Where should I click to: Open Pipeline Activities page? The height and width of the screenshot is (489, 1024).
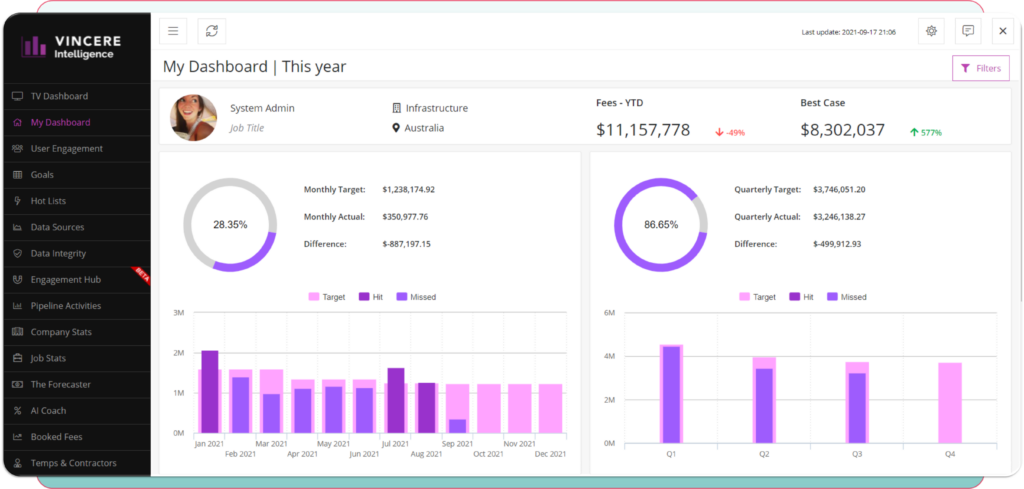[x=66, y=306]
